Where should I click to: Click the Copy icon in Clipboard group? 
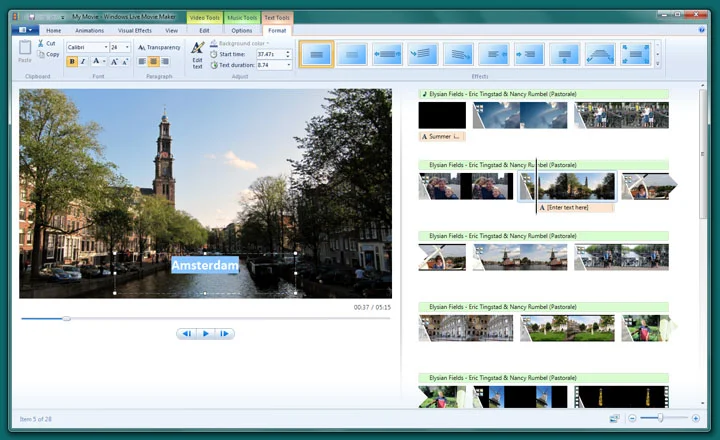(x=41, y=54)
